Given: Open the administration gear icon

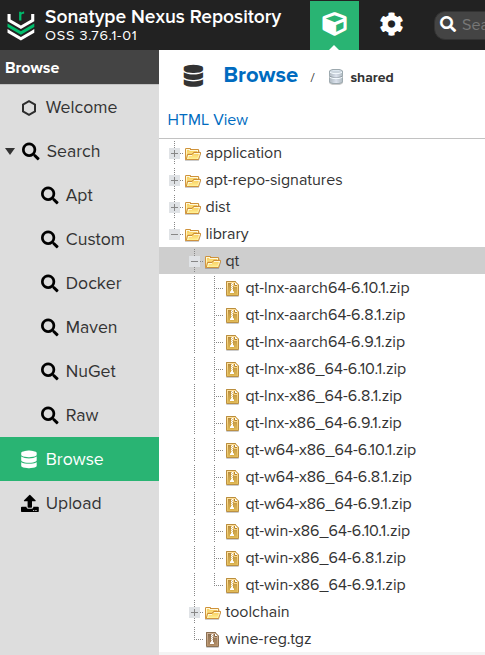Looking at the screenshot, I should pyautogui.click(x=391, y=24).
